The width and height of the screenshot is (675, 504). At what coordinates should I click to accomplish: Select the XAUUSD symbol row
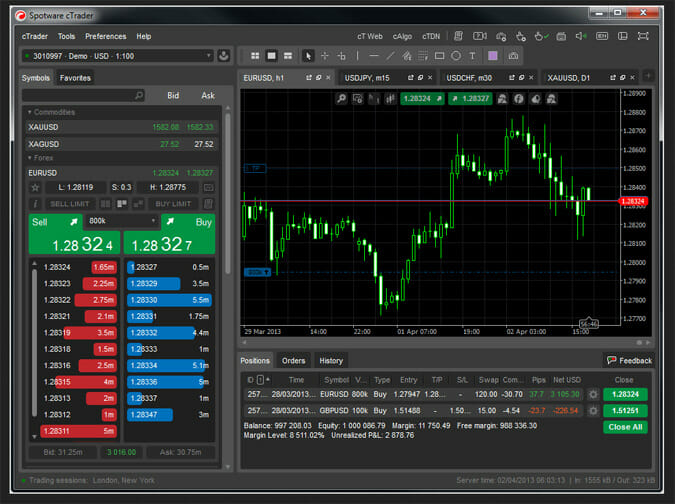(x=121, y=127)
